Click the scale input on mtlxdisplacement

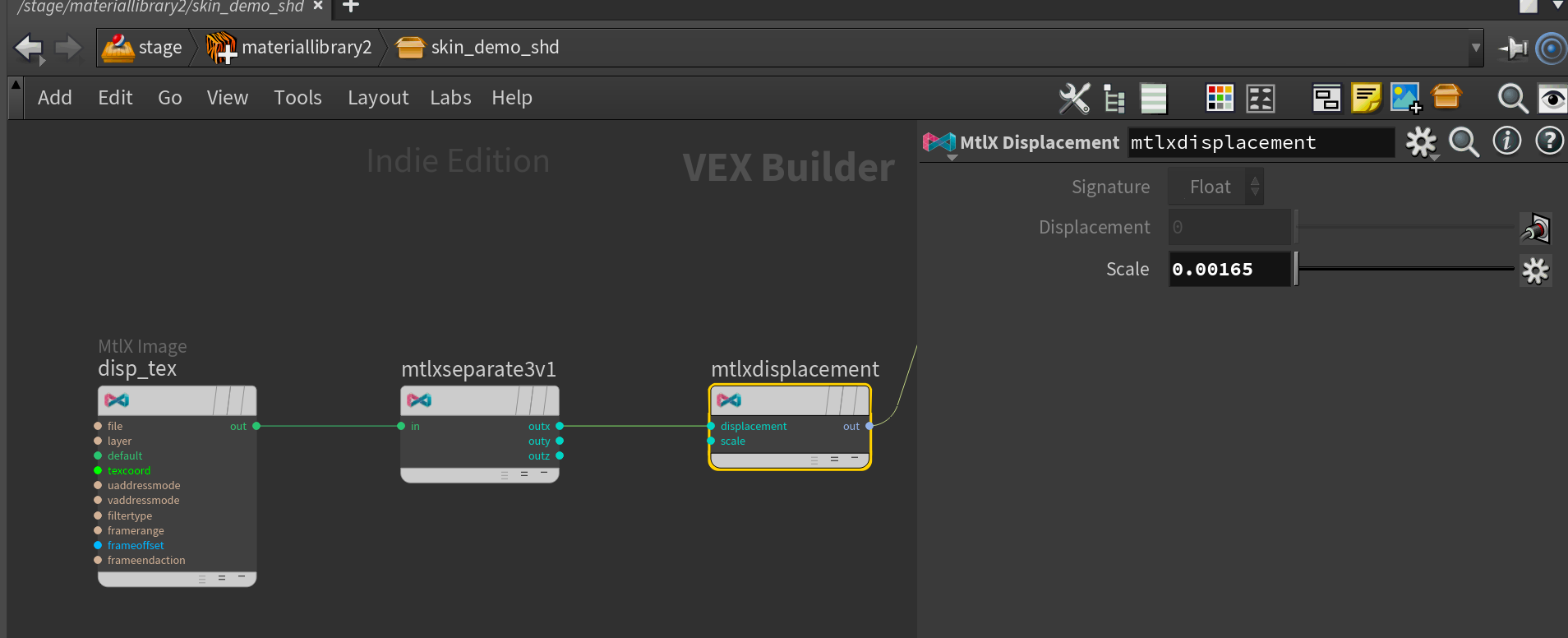[711, 442]
